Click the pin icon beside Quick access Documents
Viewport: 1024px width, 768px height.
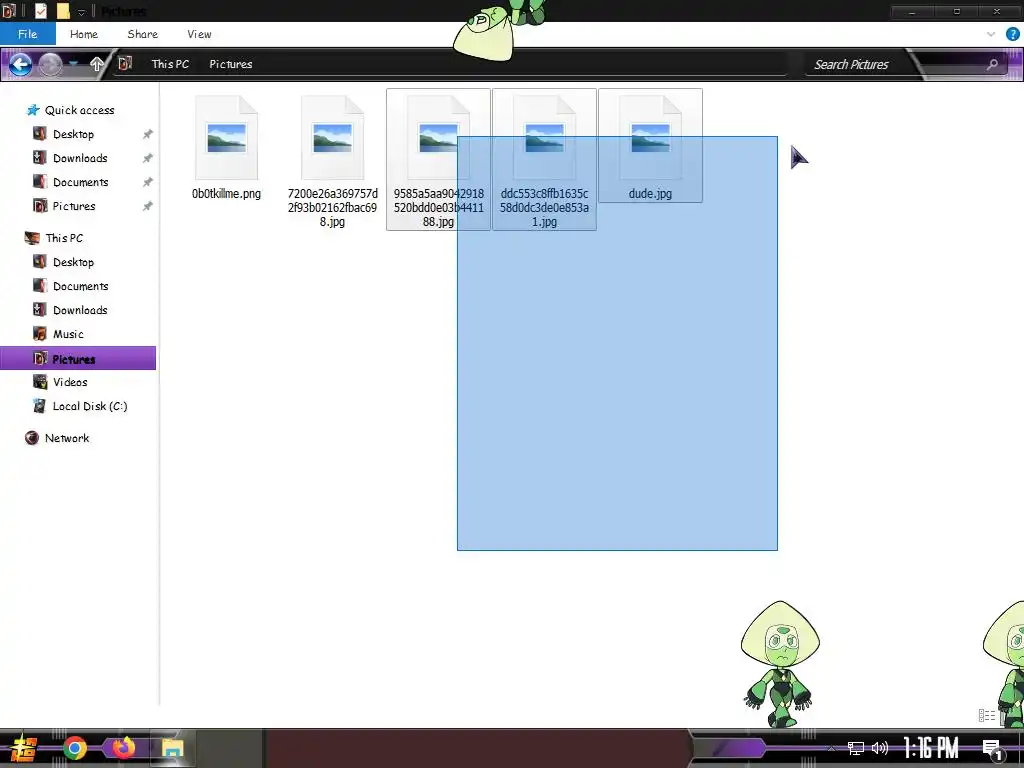(148, 182)
